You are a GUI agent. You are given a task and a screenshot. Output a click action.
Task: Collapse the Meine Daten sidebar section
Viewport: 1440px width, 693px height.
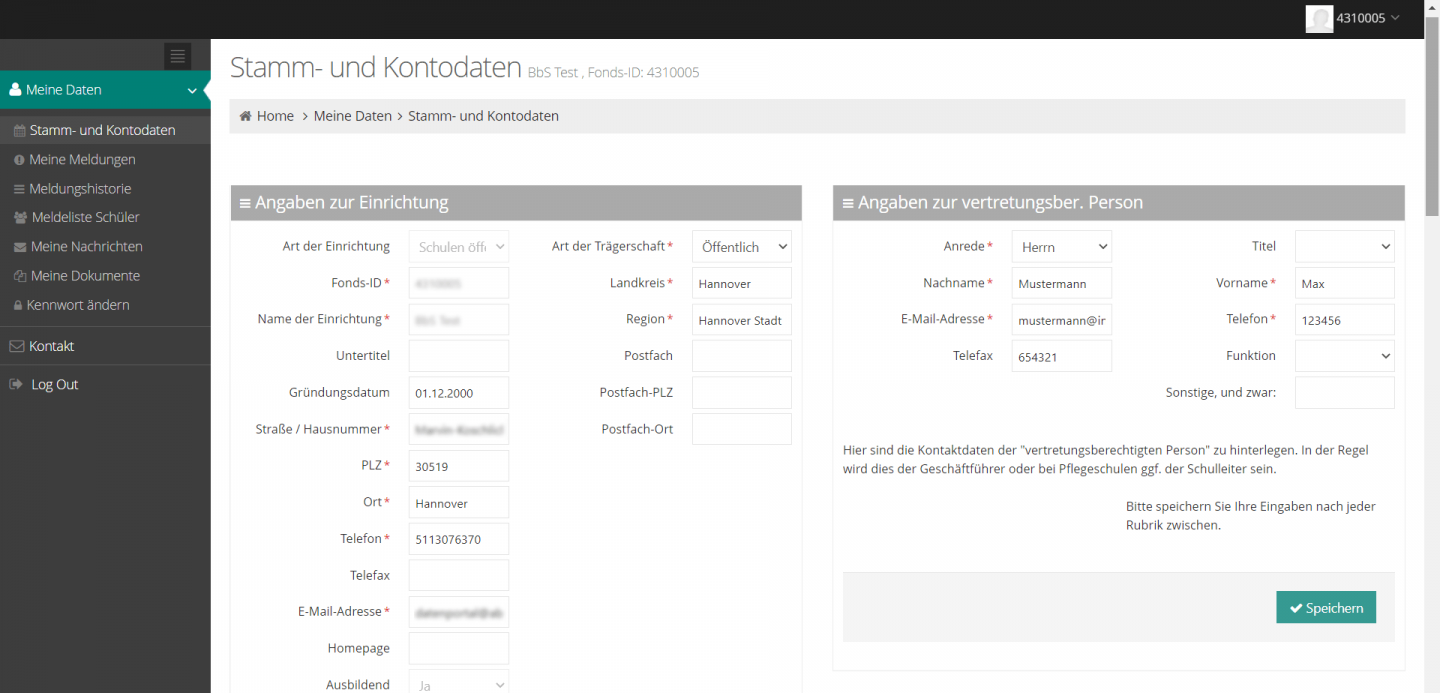[105, 90]
